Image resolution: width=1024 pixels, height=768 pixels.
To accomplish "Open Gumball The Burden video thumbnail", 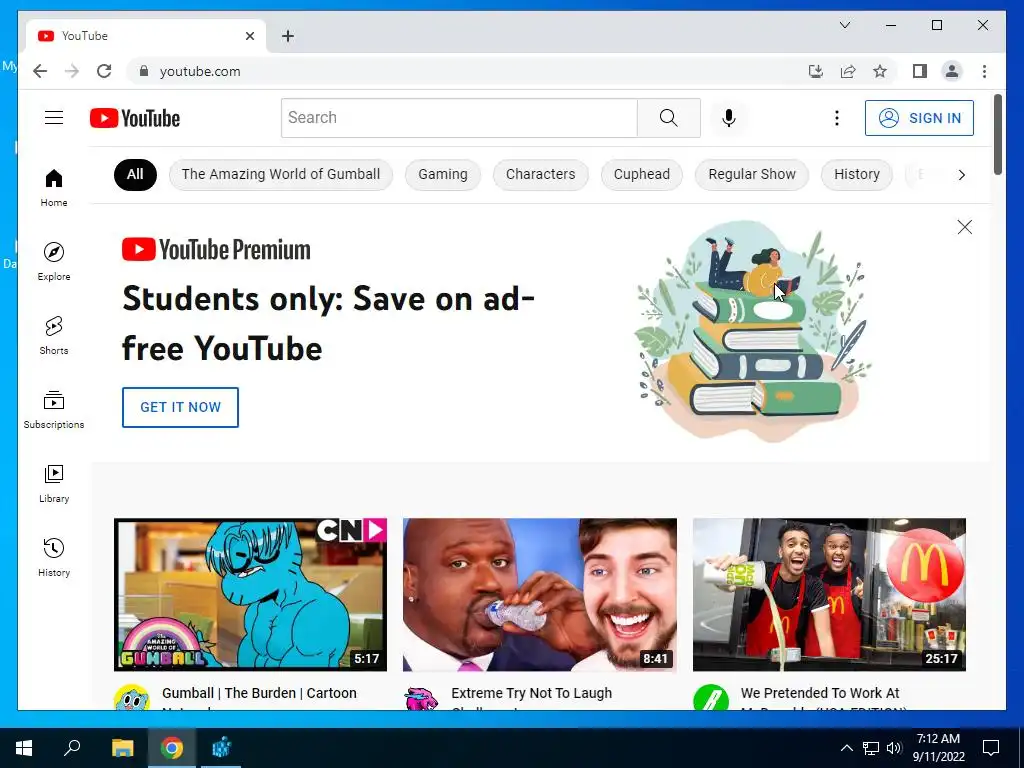I will pos(250,594).
